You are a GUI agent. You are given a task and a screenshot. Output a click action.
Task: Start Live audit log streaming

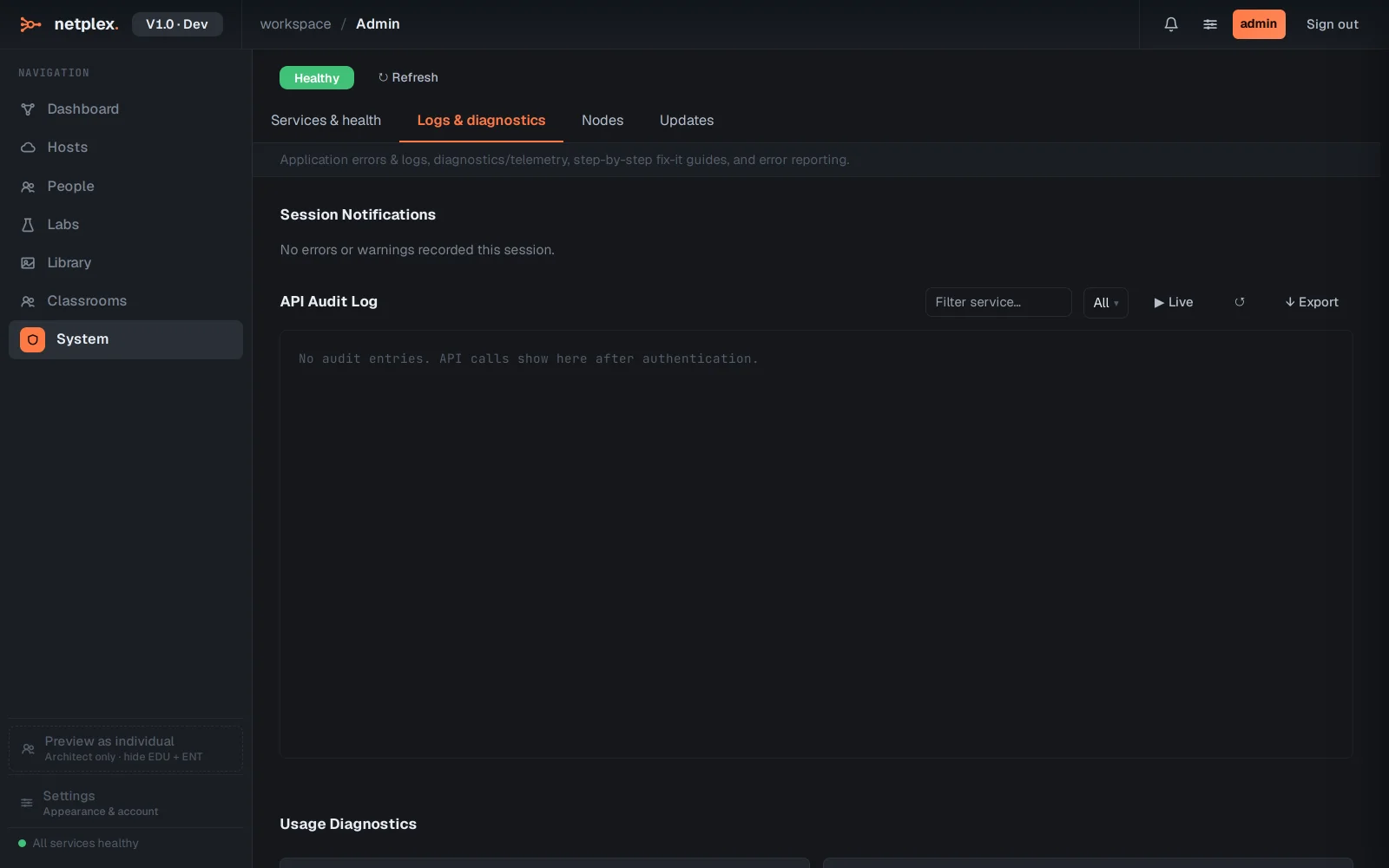pyautogui.click(x=1173, y=302)
